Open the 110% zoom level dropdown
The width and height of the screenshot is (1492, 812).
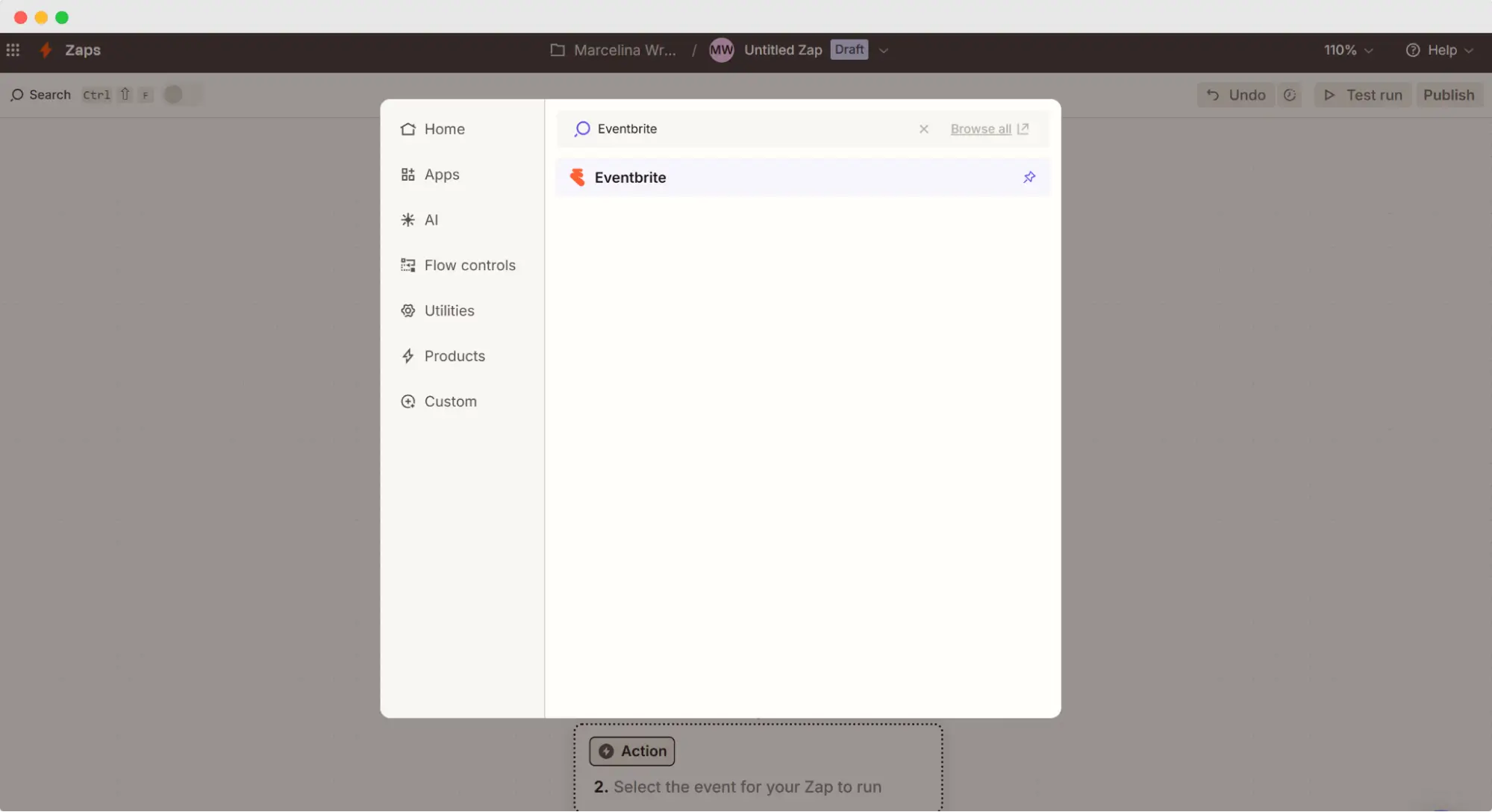click(1348, 50)
